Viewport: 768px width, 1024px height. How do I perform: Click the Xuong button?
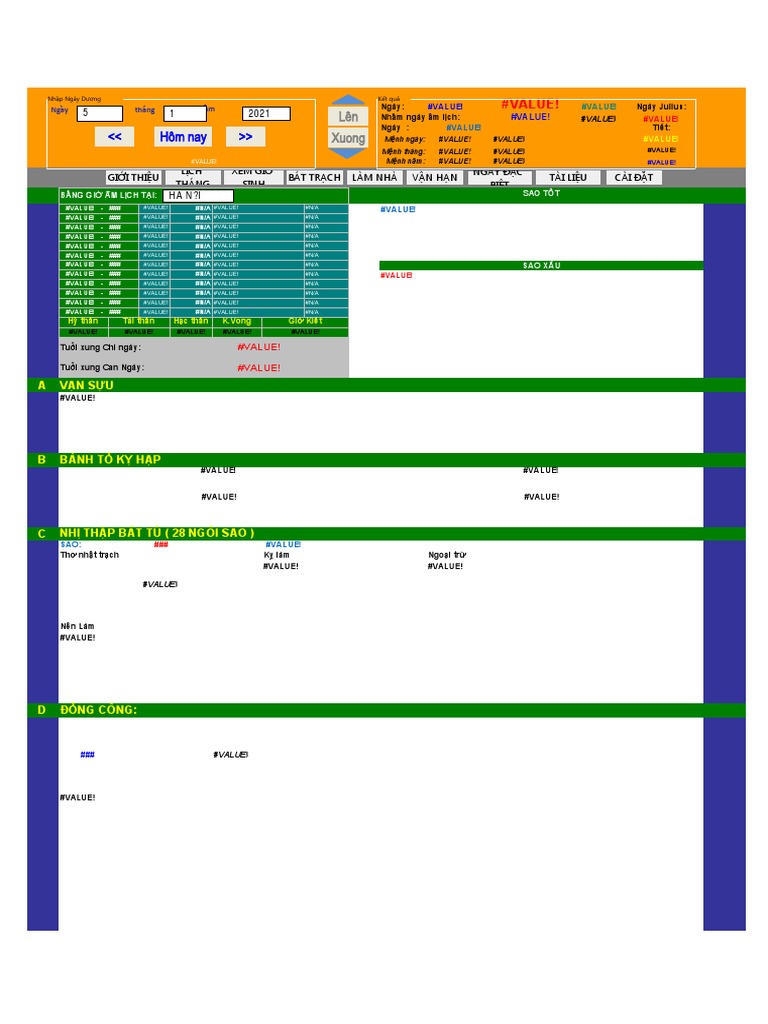tap(348, 138)
